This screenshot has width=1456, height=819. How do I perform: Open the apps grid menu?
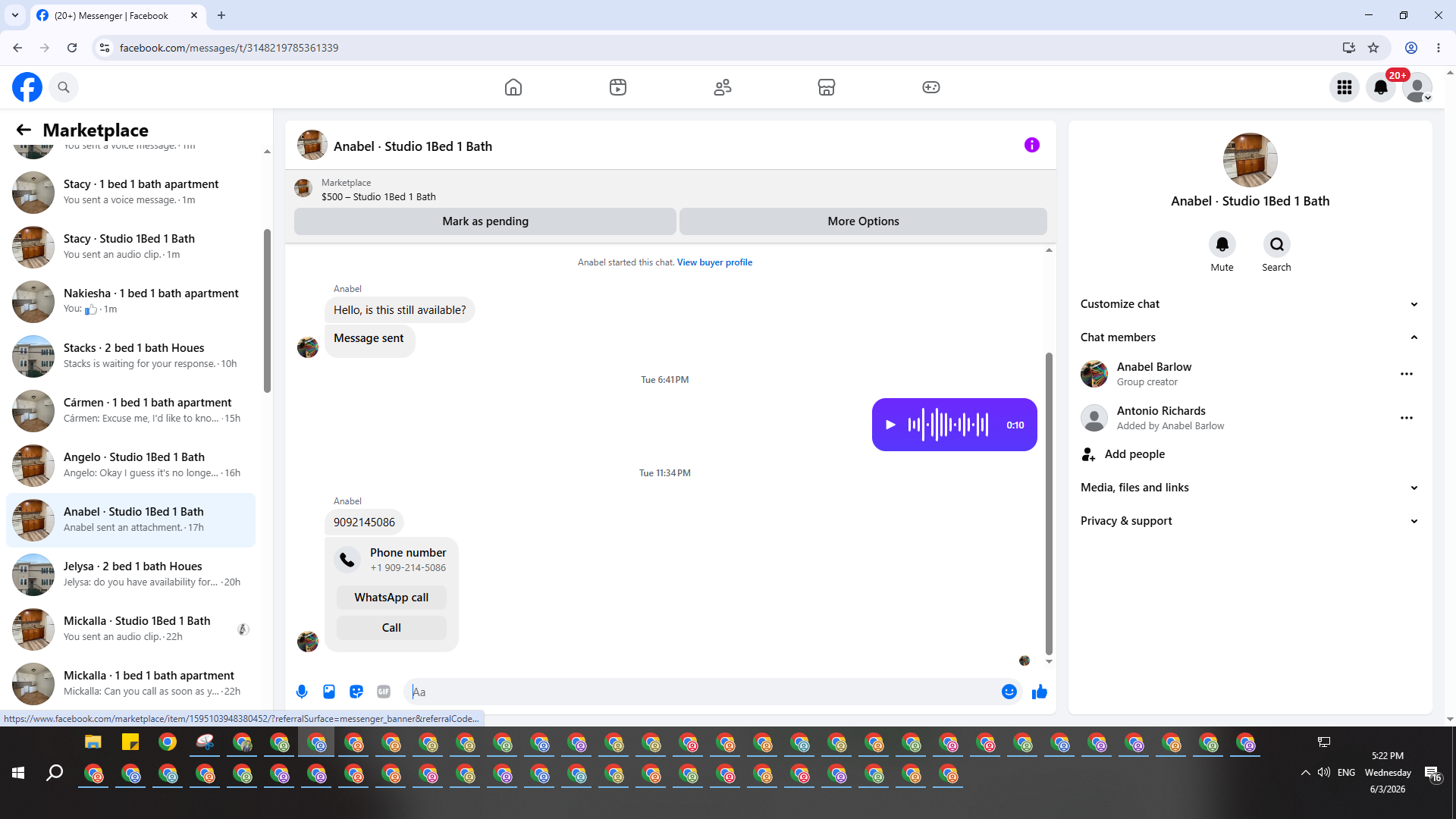point(1345,87)
